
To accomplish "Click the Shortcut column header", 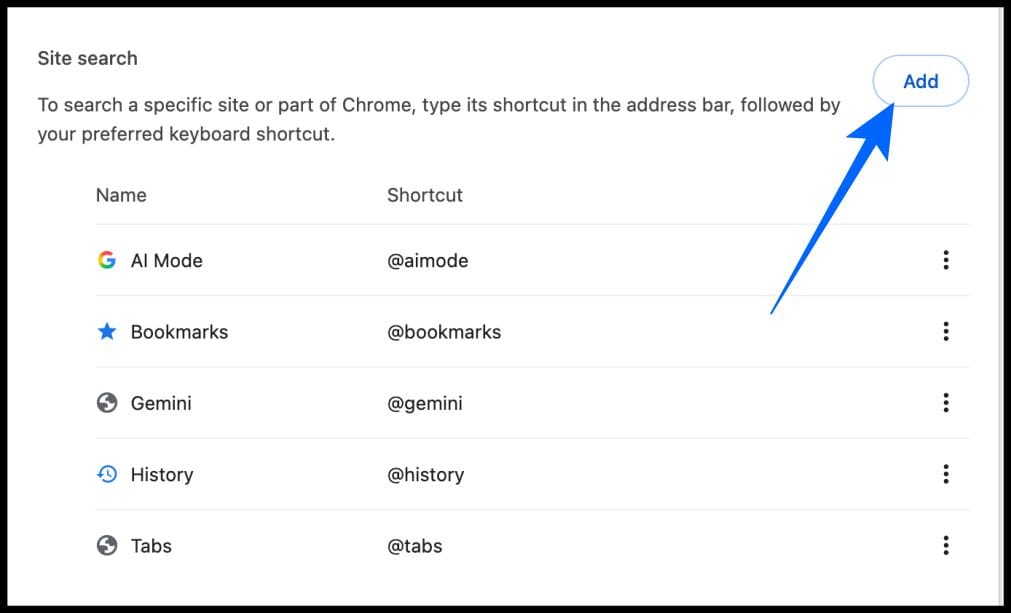I will [x=425, y=195].
